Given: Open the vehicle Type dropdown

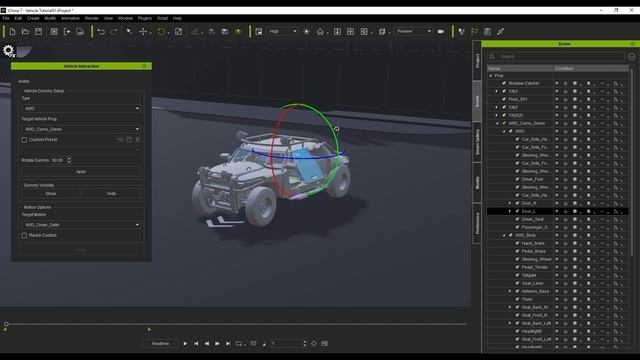Looking at the screenshot, I should [x=81, y=109].
